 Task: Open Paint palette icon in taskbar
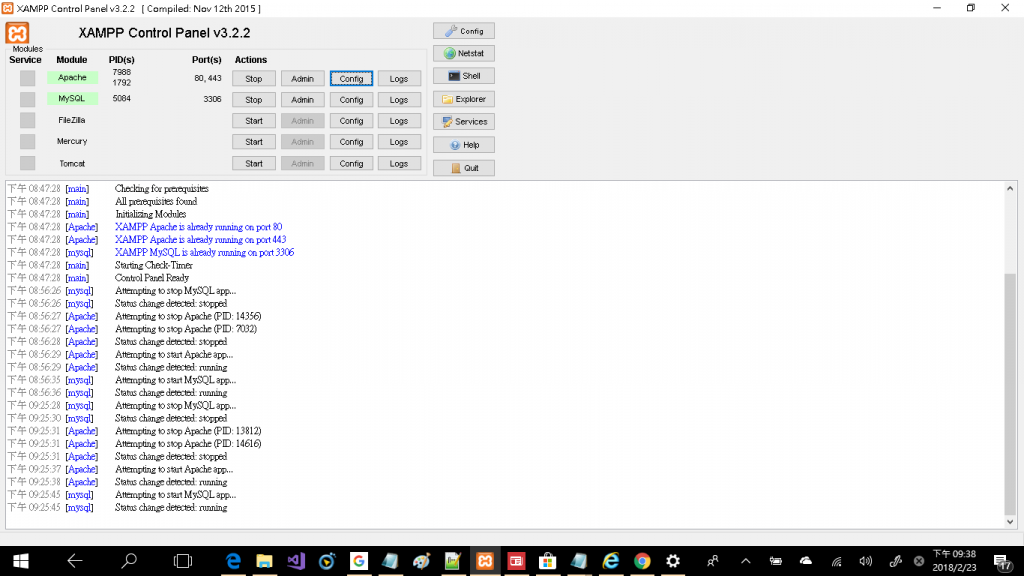(421, 561)
